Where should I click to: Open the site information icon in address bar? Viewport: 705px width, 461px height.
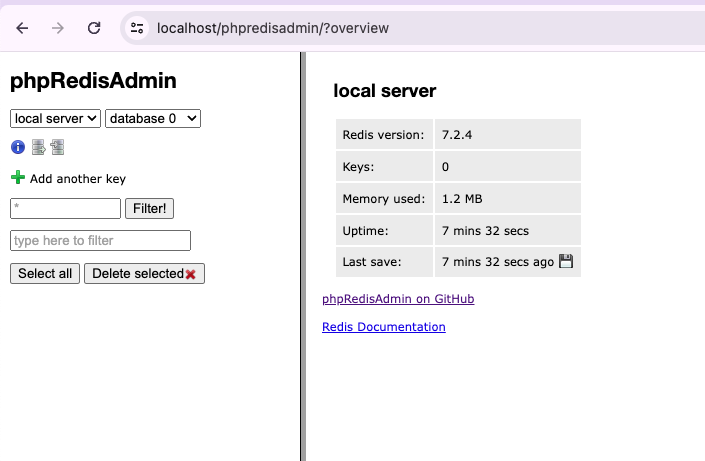point(137,28)
